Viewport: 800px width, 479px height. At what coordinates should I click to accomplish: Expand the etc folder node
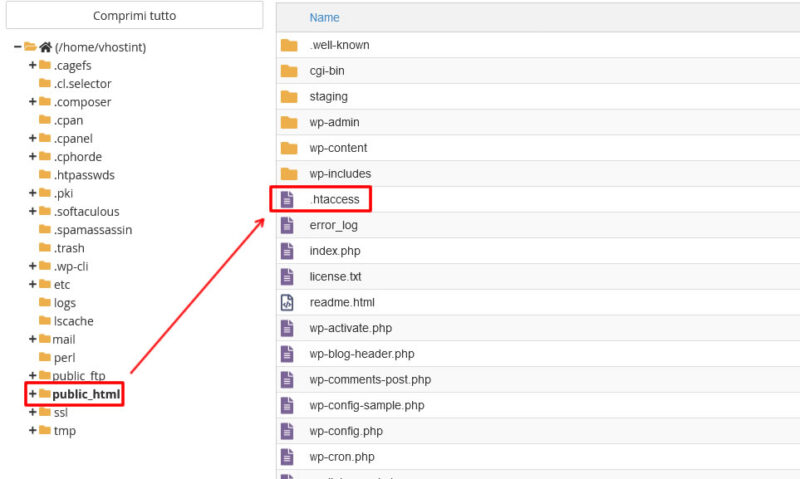click(x=32, y=284)
